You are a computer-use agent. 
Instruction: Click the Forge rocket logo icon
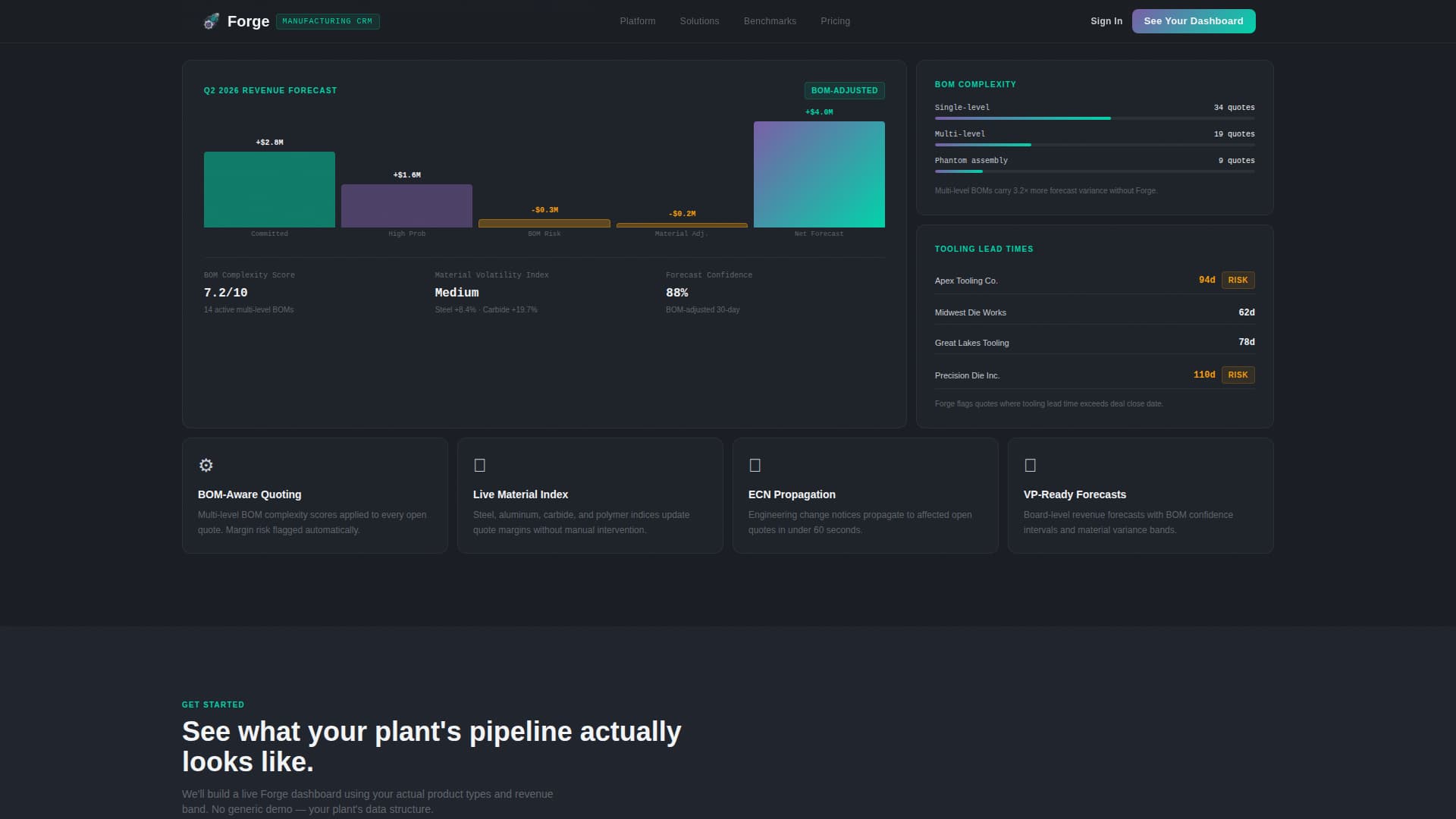click(x=211, y=21)
